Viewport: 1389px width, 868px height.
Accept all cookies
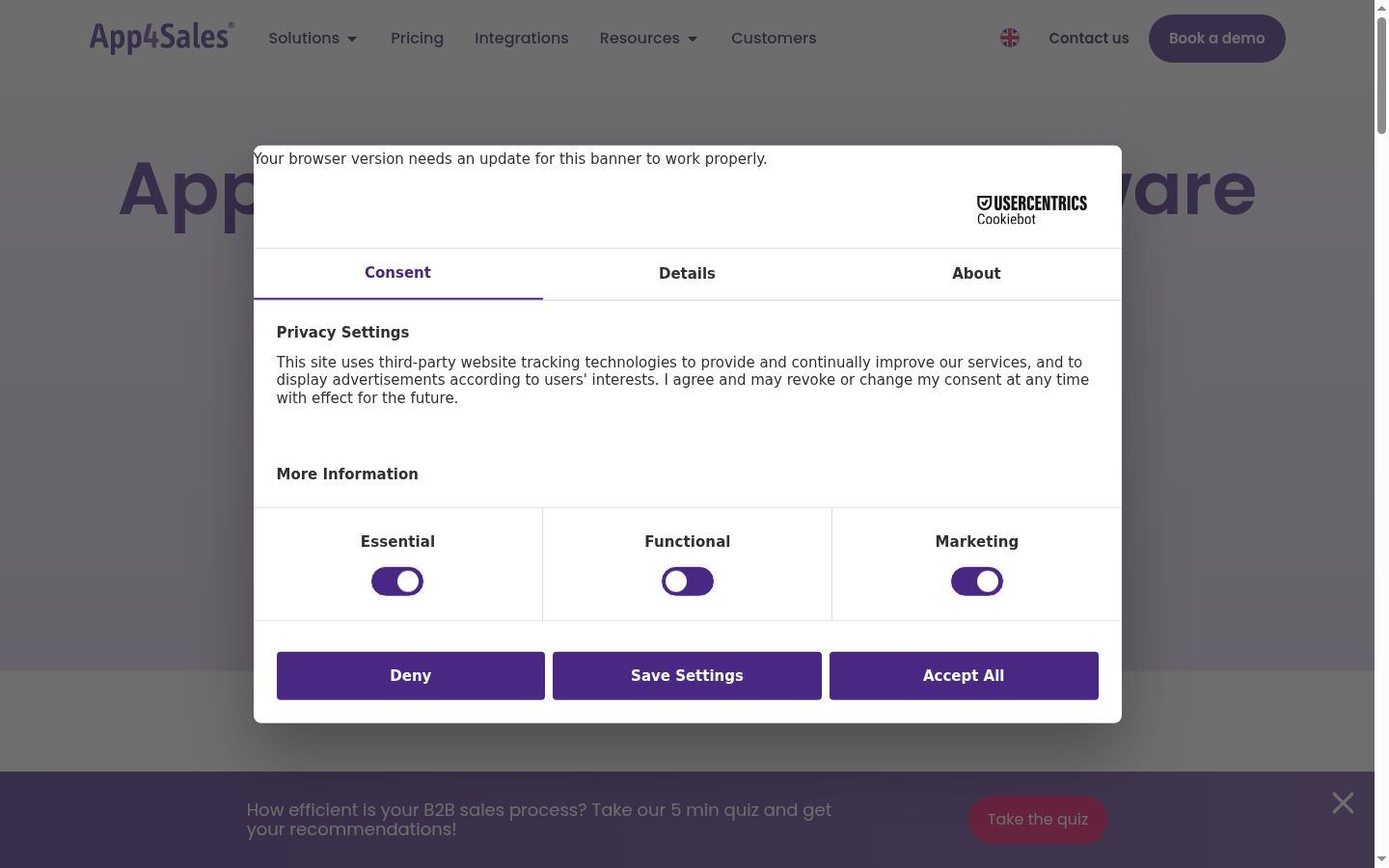pos(964,676)
